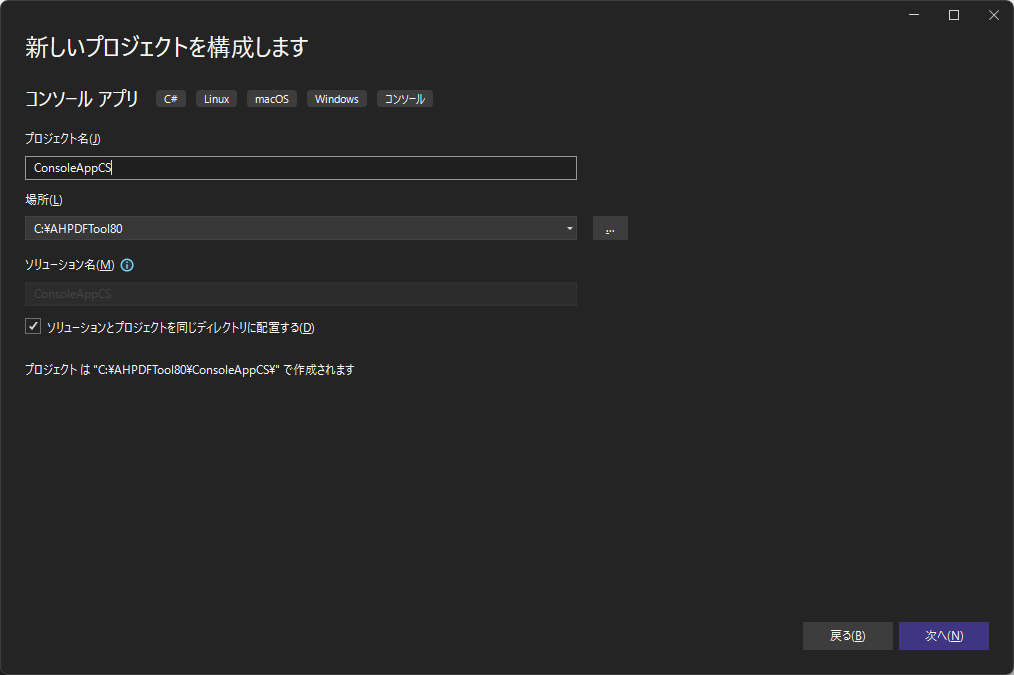Click the C# language tag
Image resolution: width=1014 pixels, height=675 pixels.
pos(170,98)
